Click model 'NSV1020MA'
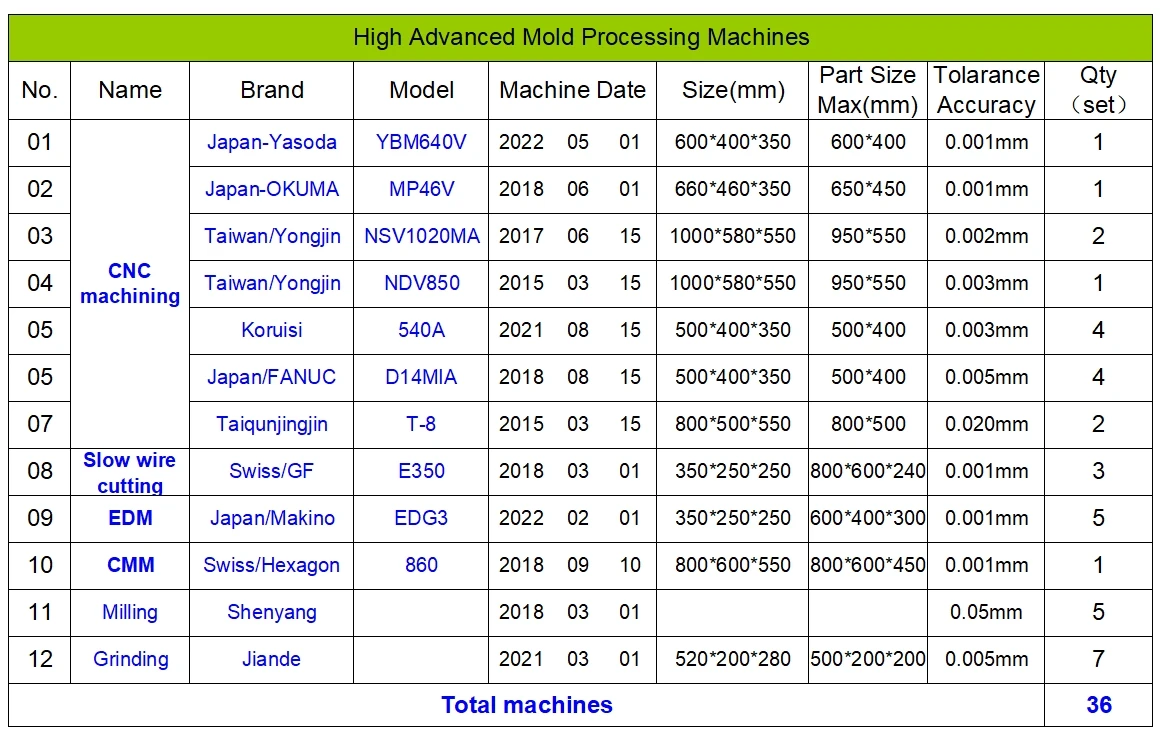Viewport: 1162px width, 739px height. coord(421,236)
